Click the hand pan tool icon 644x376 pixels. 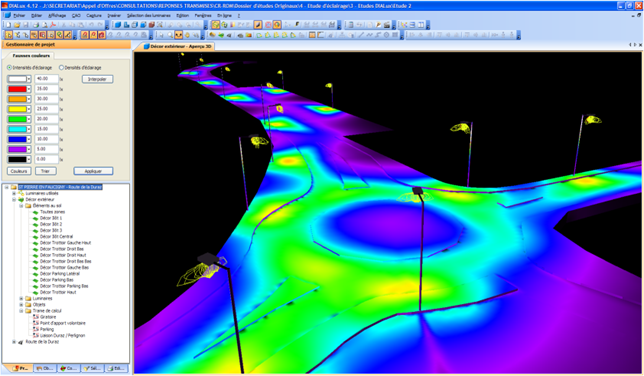pos(187,35)
